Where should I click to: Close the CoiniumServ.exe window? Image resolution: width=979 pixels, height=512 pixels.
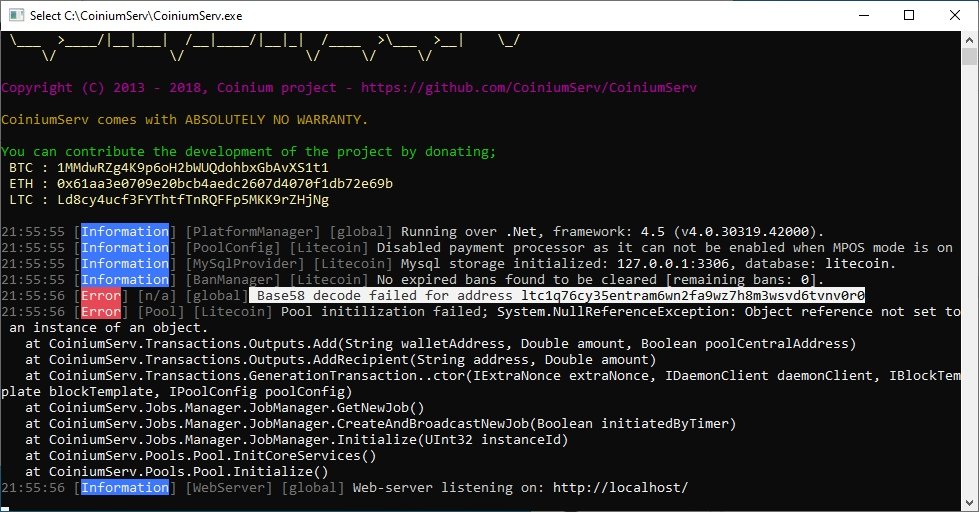click(x=955, y=15)
